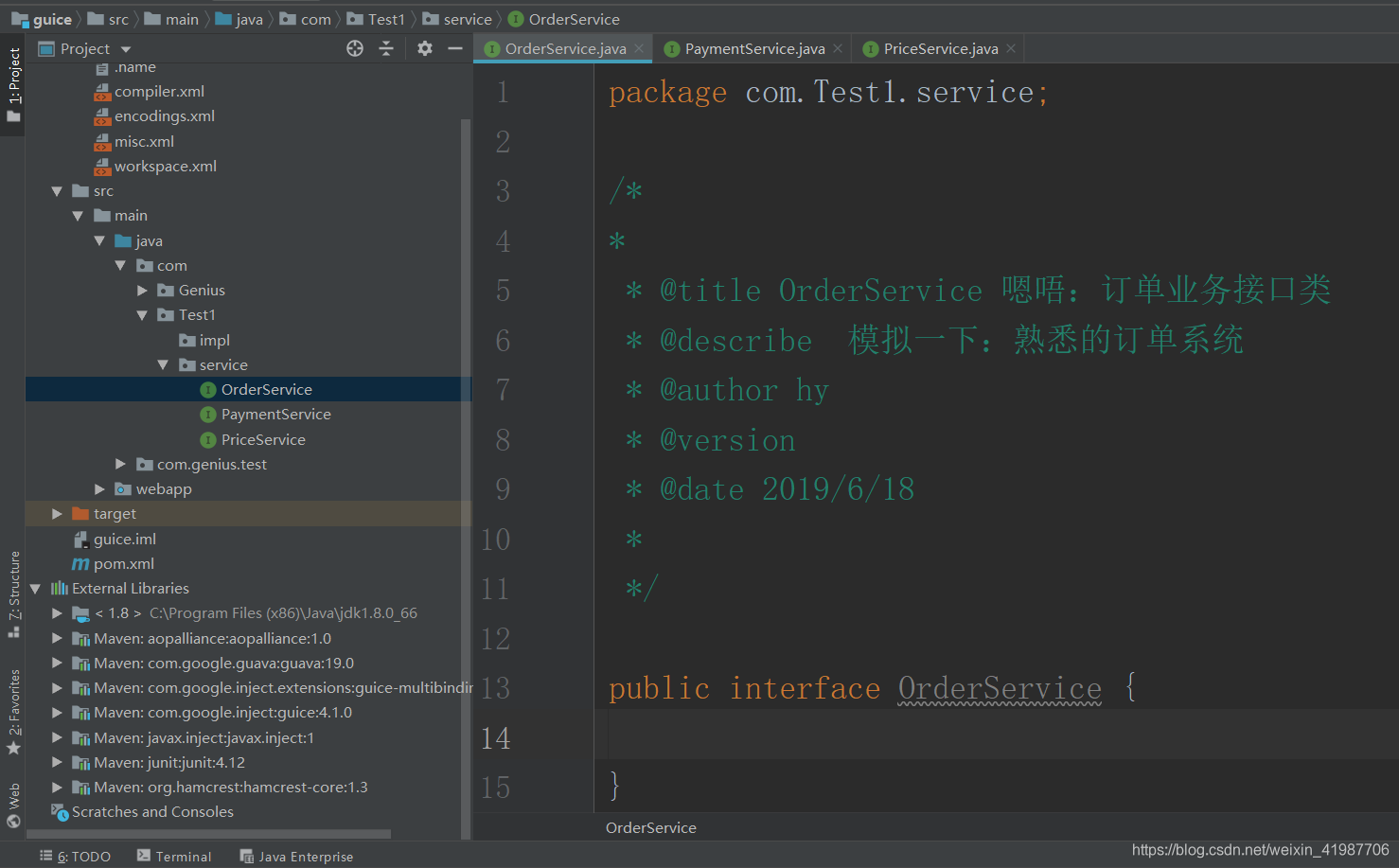Select misc.xml file icon

pos(102,142)
